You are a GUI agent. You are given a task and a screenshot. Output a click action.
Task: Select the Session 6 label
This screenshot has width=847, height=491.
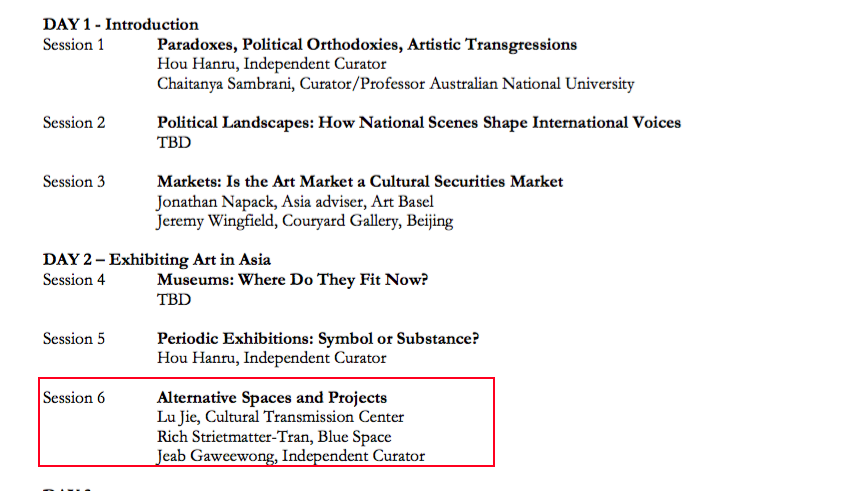click(74, 398)
